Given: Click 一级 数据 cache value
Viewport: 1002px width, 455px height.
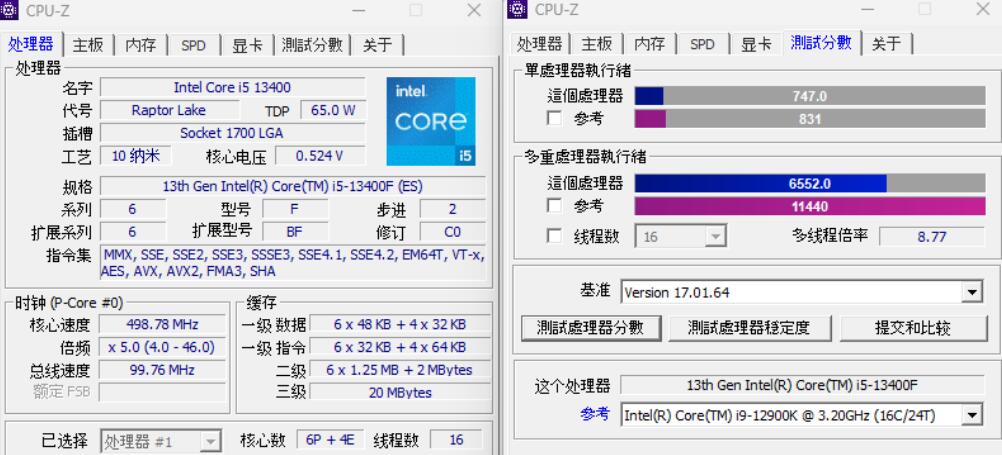Looking at the screenshot, I should (400, 324).
